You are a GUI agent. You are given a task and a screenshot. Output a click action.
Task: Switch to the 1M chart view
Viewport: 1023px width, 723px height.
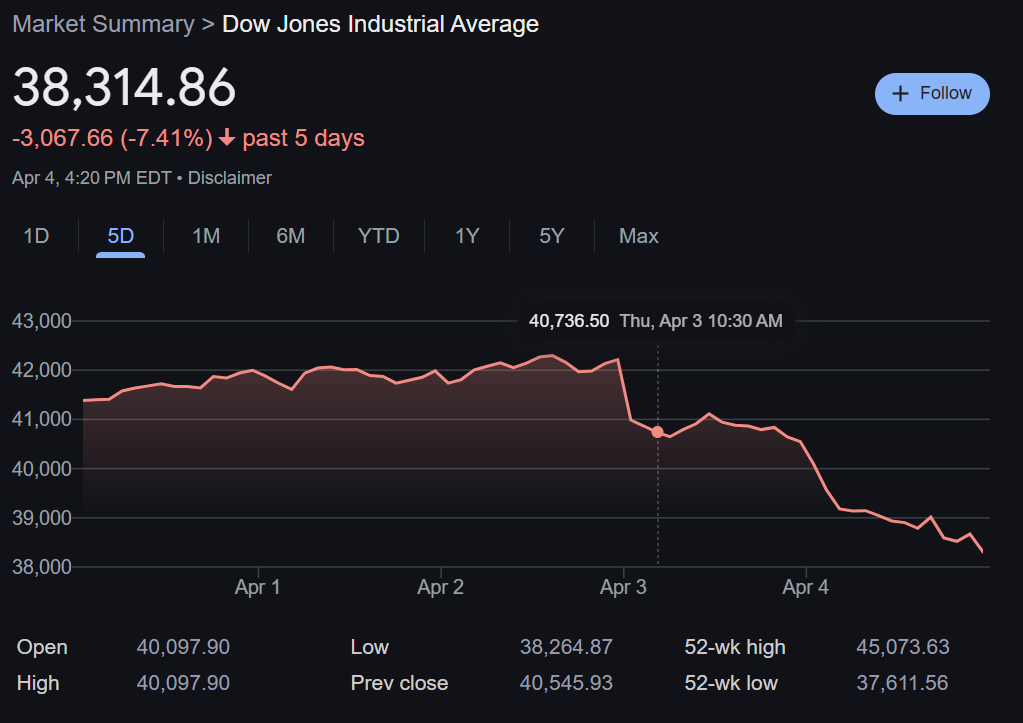pyautogui.click(x=205, y=236)
